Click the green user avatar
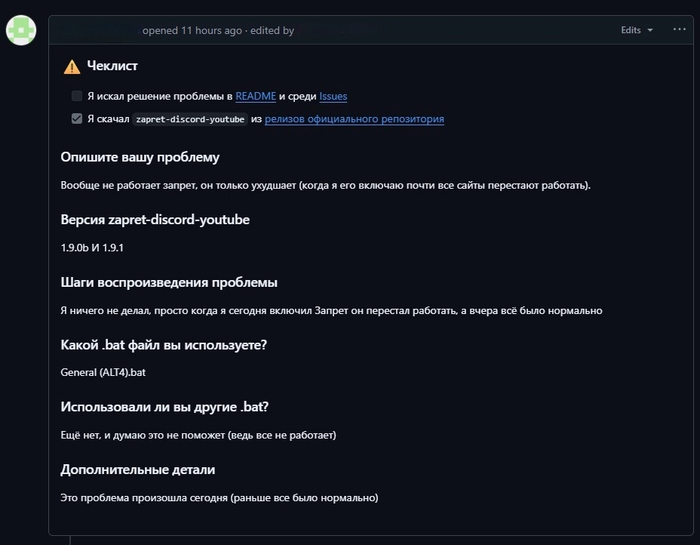The width and height of the screenshot is (700, 545). (22, 30)
